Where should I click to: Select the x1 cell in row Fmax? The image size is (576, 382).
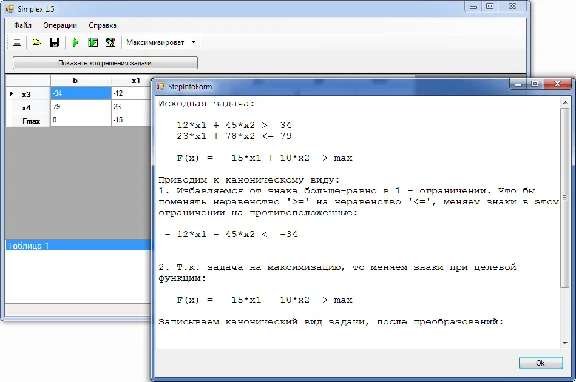click(x=132, y=120)
